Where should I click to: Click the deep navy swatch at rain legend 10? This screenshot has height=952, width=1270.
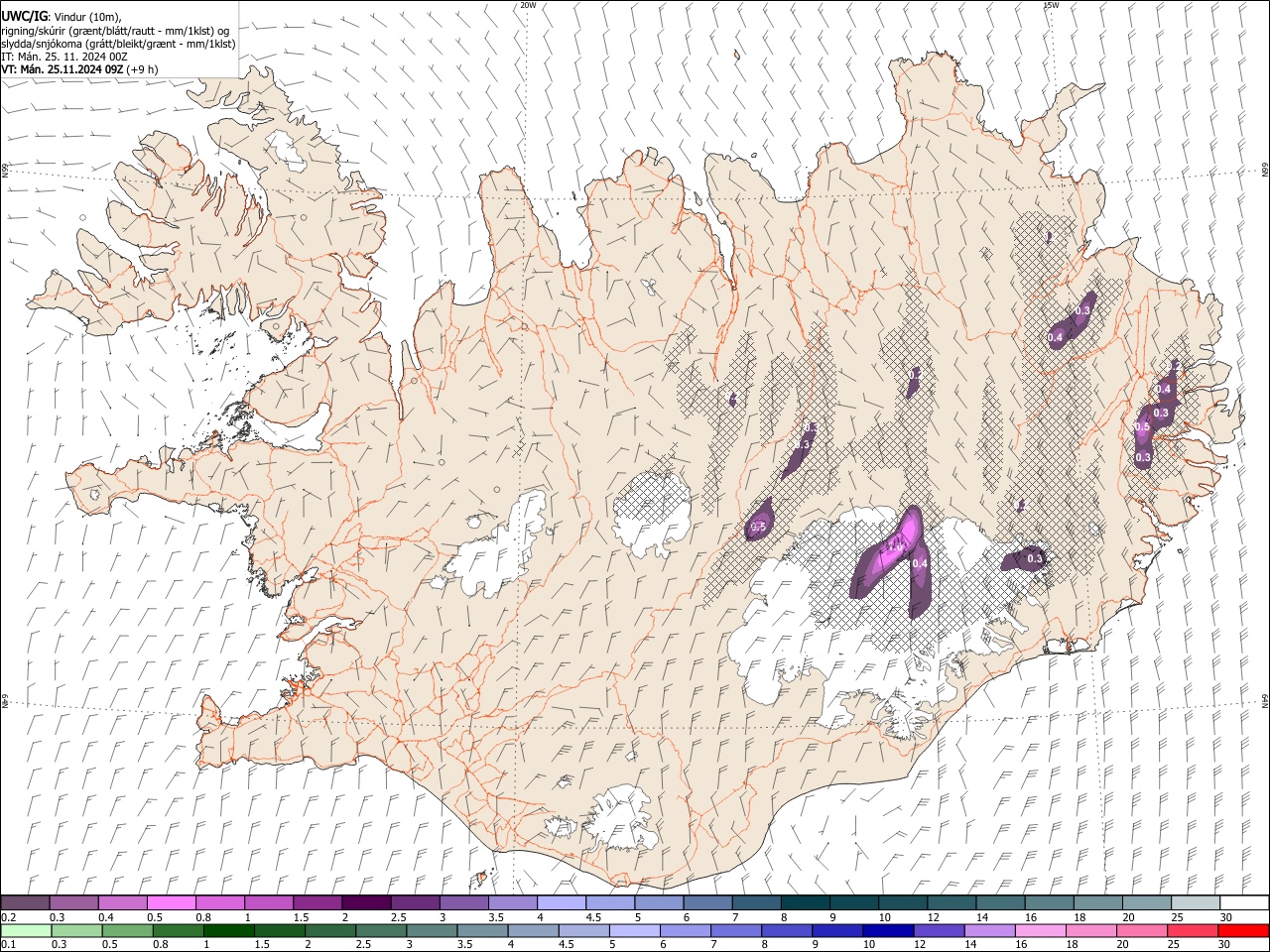889,930
